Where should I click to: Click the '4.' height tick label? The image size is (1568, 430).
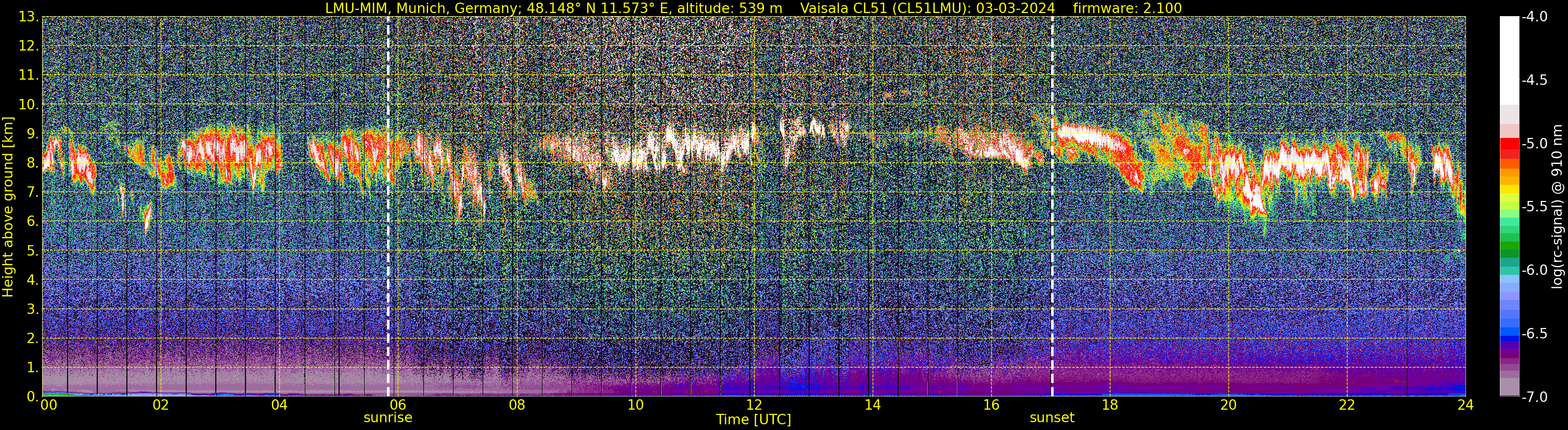click(33, 280)
